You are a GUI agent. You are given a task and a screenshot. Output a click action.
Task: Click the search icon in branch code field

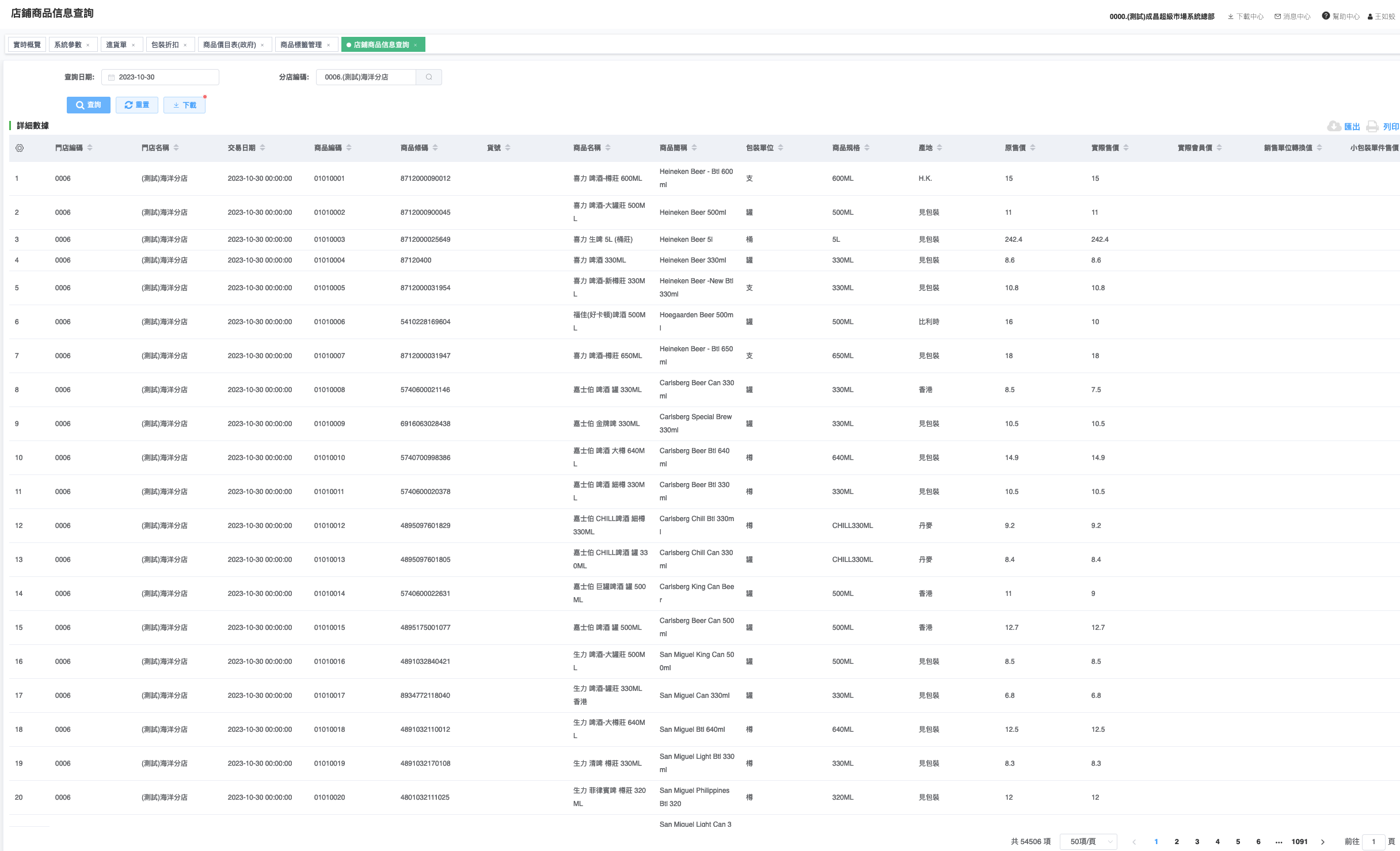pos(429,77)
